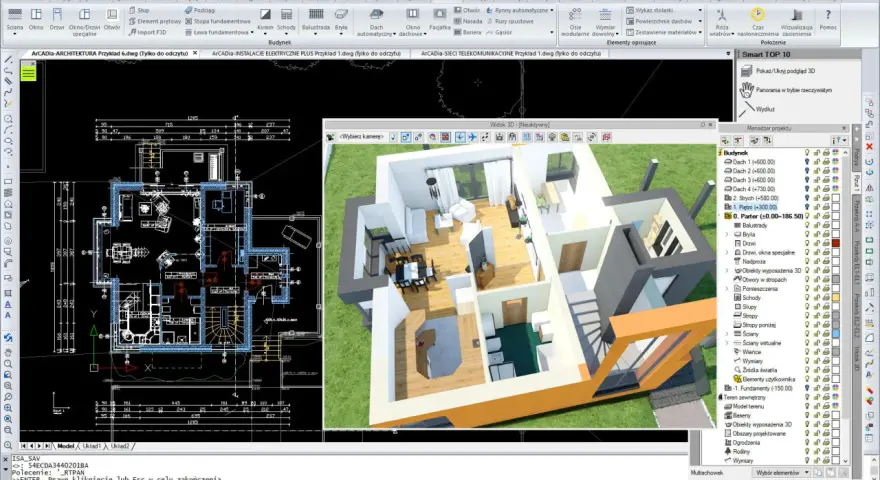Insert a Facjatka dormer
The height and width of the screenshot is (480, 880).
pyautogui.click(x=439, y=19)
